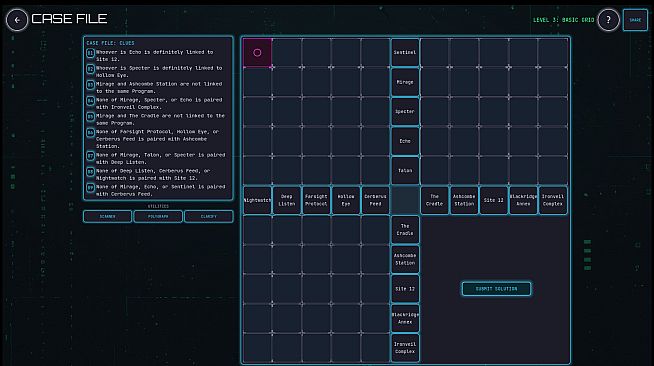Mark the Blackridge Annex row under Nightwatch
This screenshot has height=366, width=654.
(257, 318)
